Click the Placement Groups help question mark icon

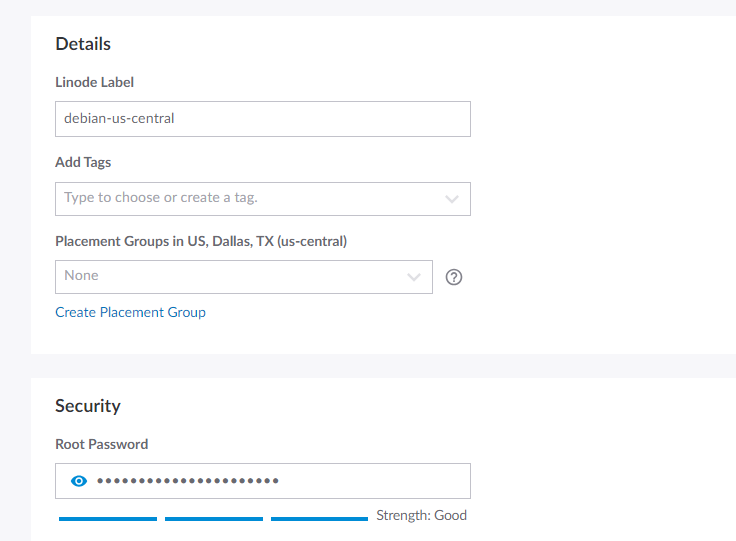(x=453, y=278)
